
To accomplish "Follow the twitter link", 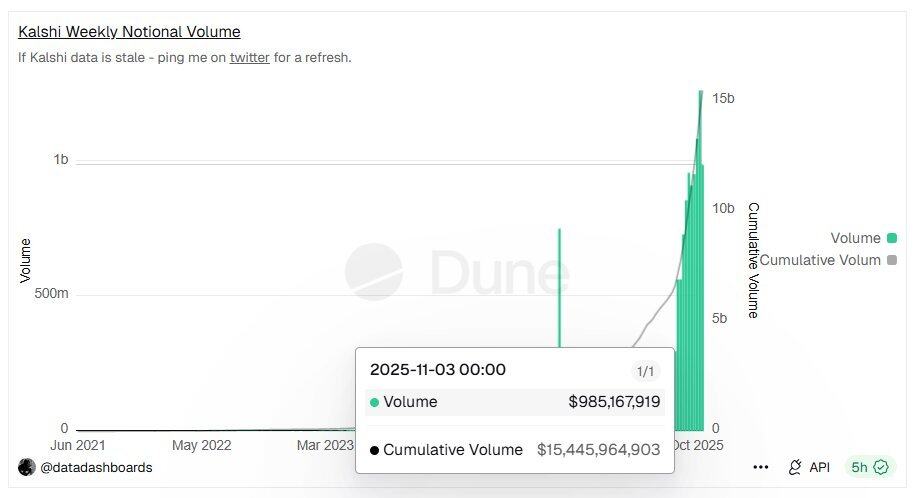I will click(249, 57).
